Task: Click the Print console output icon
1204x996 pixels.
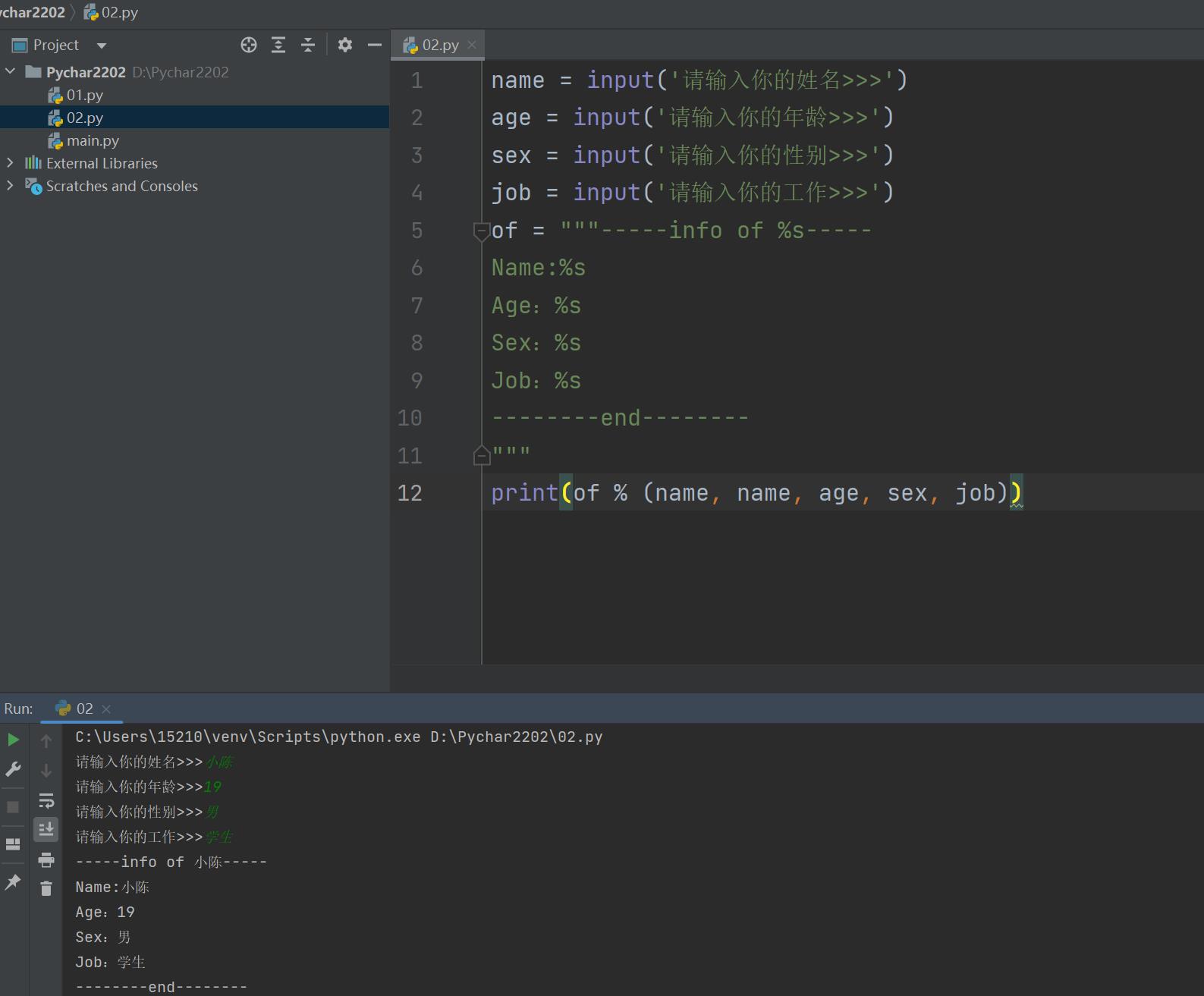Action: (x=46, y=859)
